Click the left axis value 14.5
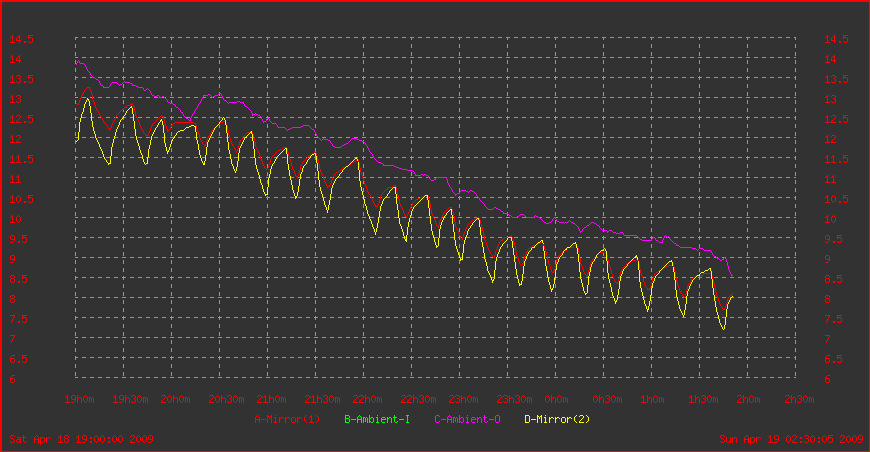This screenshot has height=452, width=870. pos(21,39)
